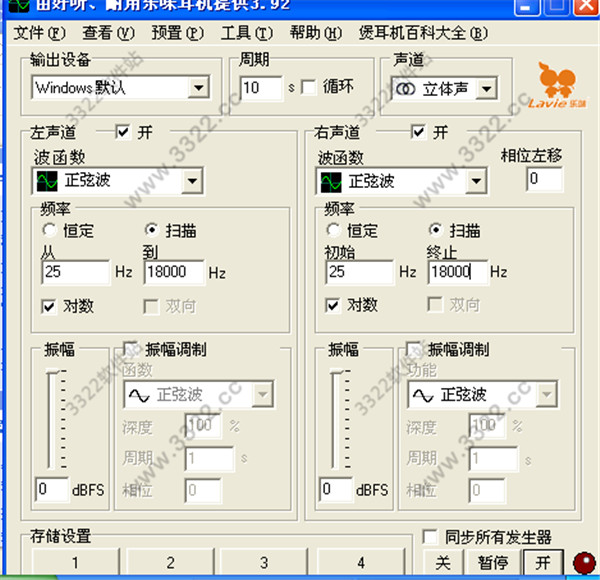Click right modulation 周期 field
Image resolution: width=600 pixels, height=580 pixels.
point(493,458)
